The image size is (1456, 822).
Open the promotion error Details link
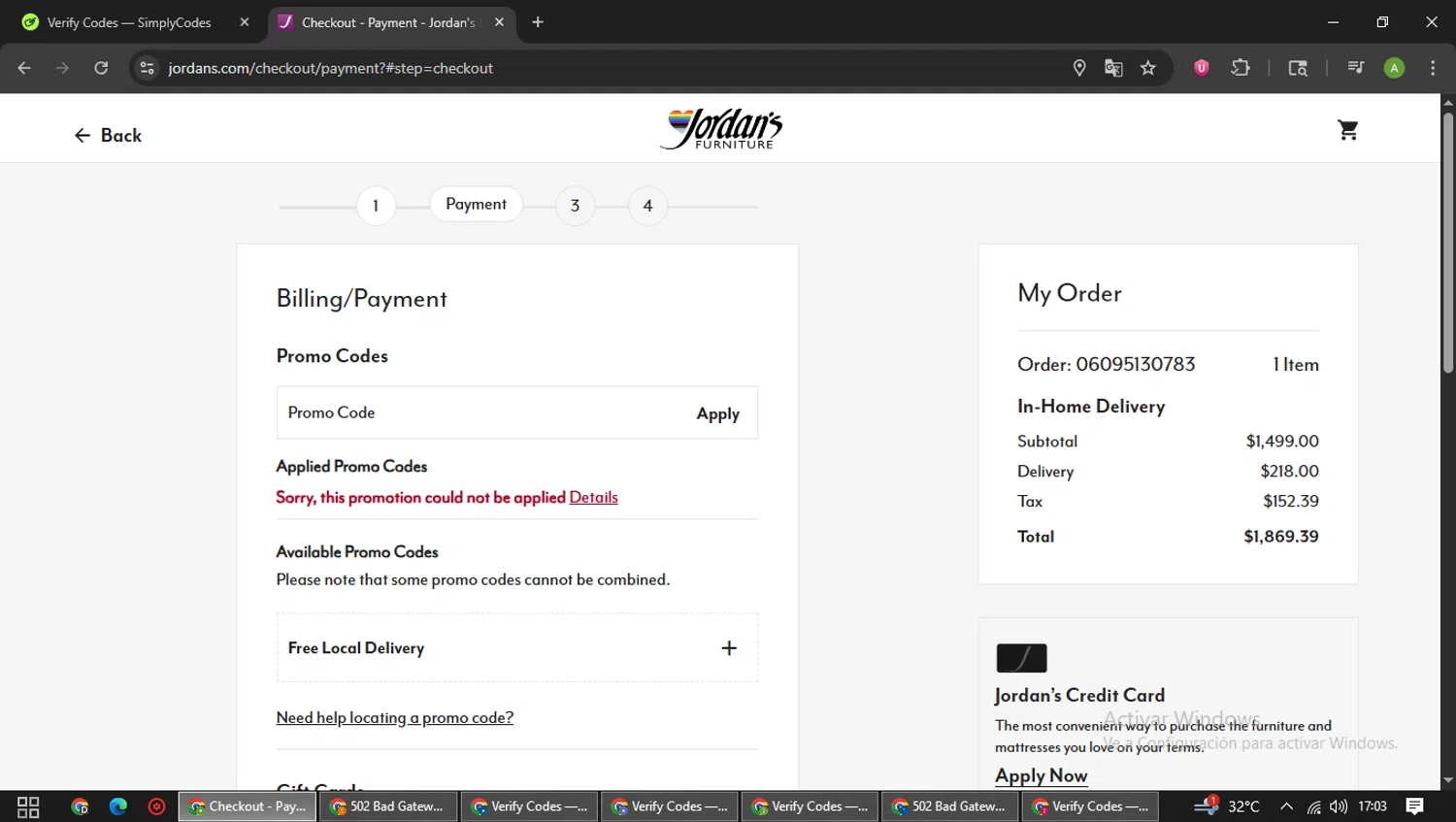(593, 497)
